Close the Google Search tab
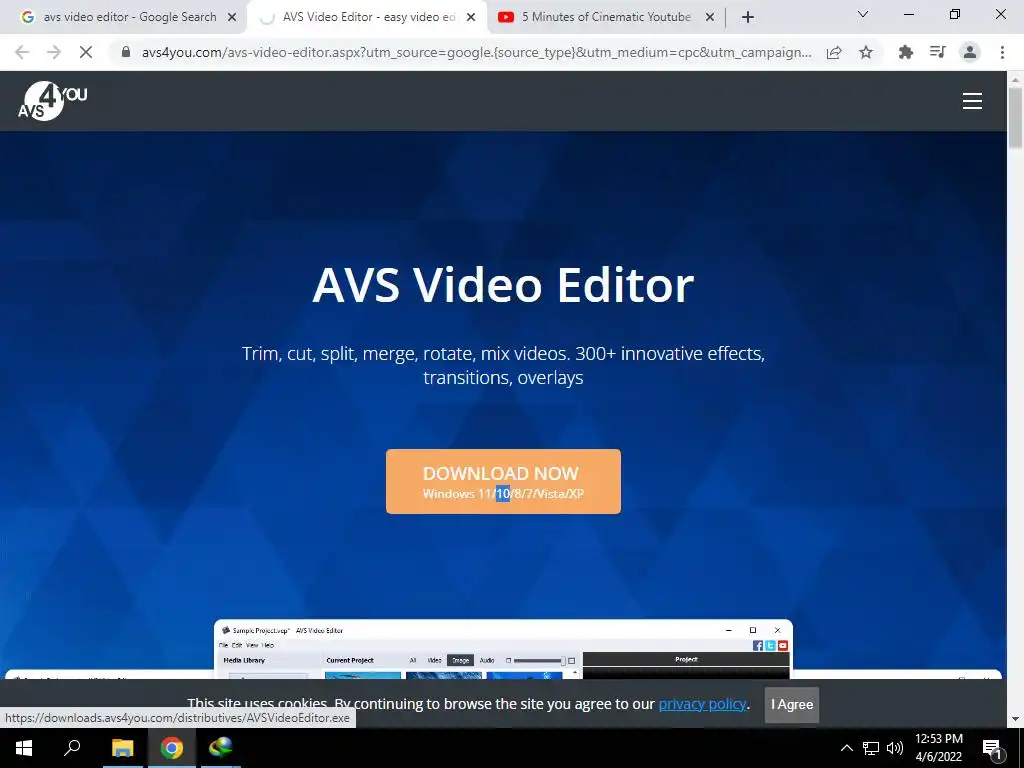The height and width of the screenshot is (768, 1024). click(x=231, y=18)
